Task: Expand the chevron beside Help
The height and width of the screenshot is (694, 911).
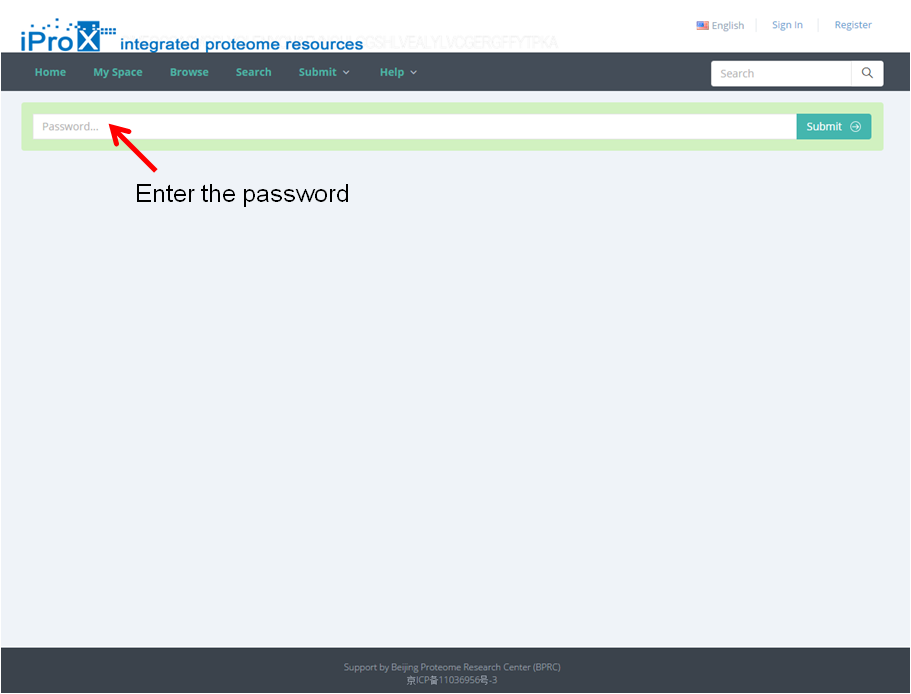Action: point(414,73)
